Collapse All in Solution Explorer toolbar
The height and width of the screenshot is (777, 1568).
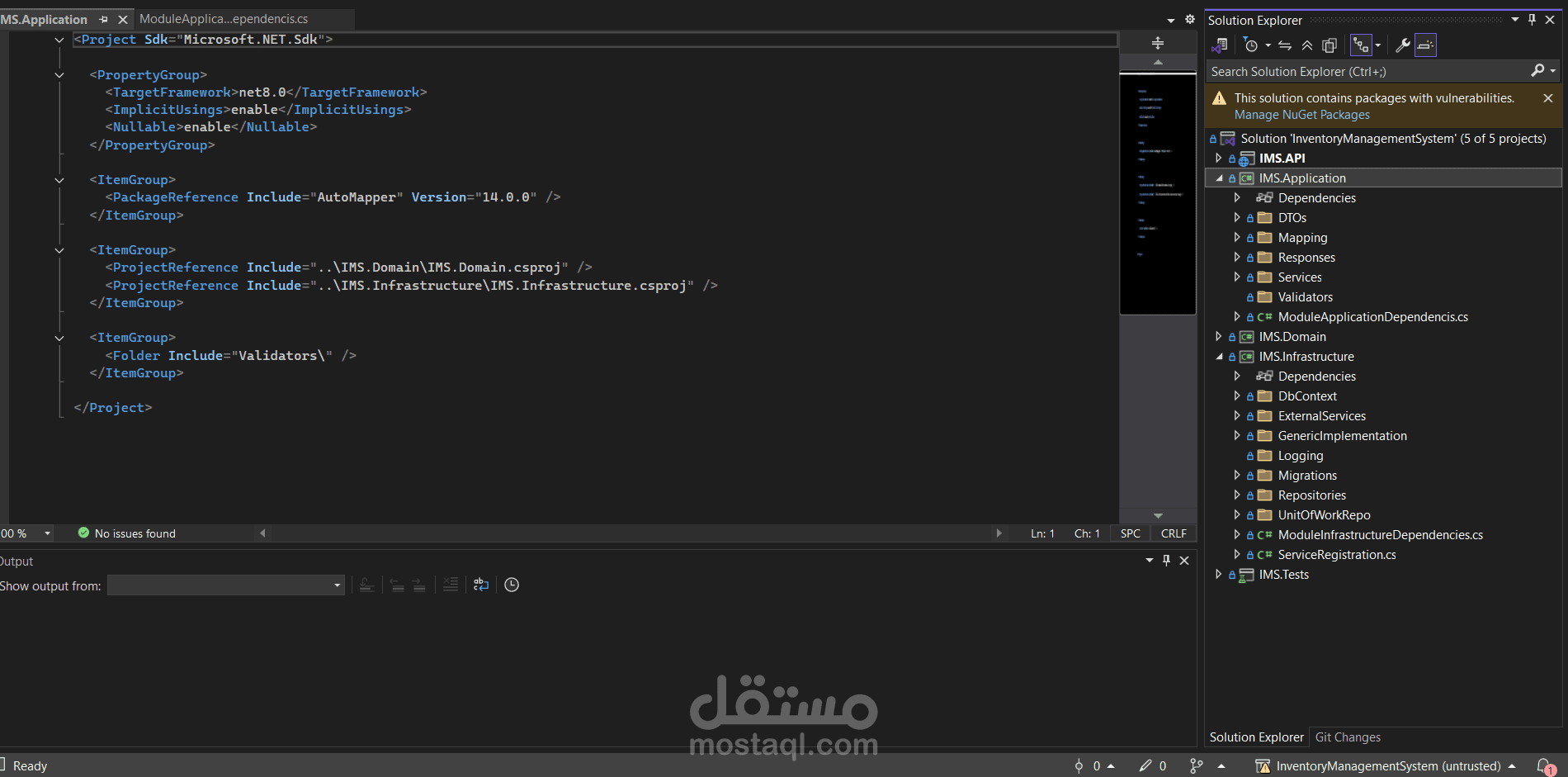(1307, 45)
